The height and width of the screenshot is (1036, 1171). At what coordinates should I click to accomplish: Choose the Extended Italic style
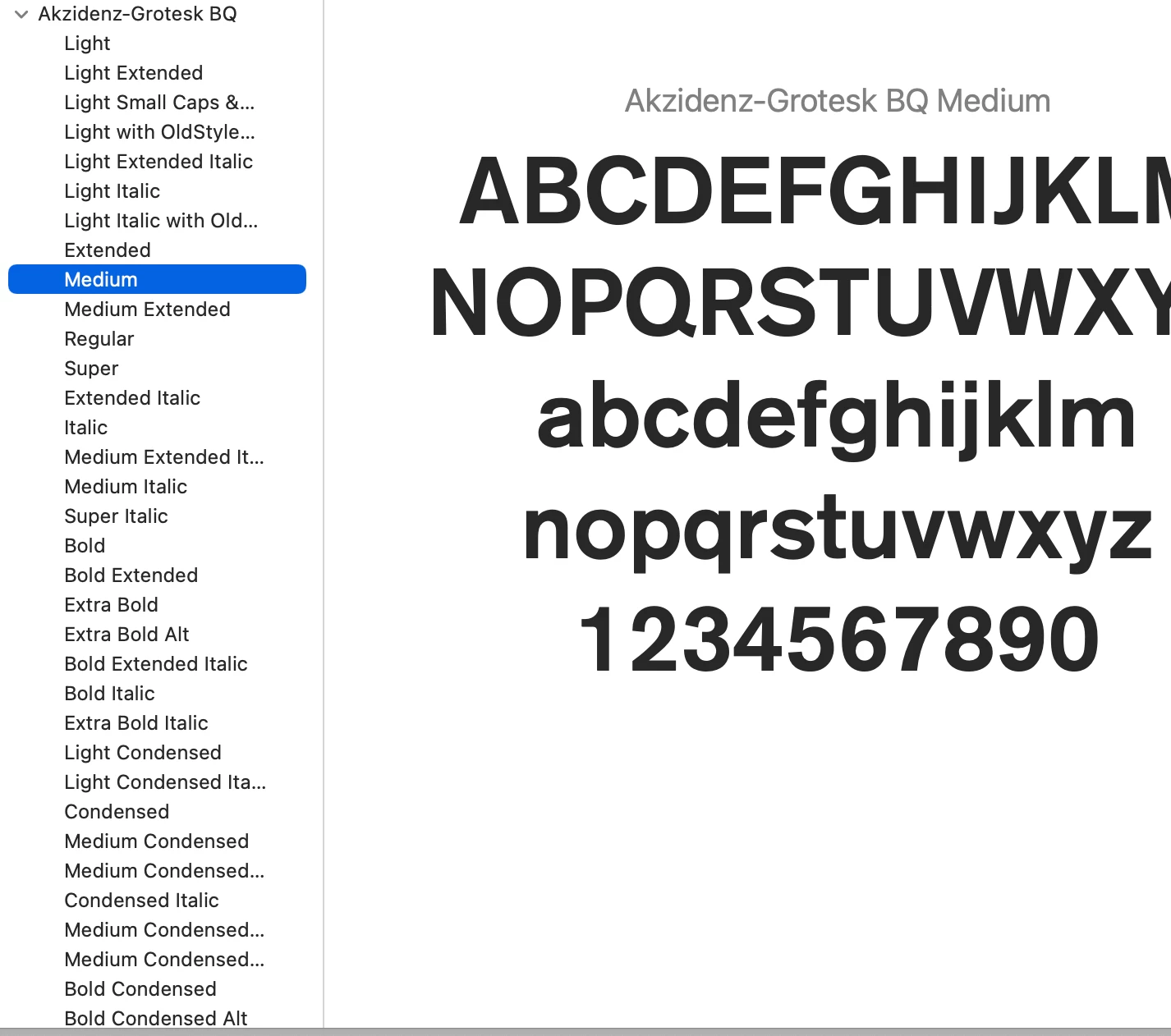click(x=157, y=398)
